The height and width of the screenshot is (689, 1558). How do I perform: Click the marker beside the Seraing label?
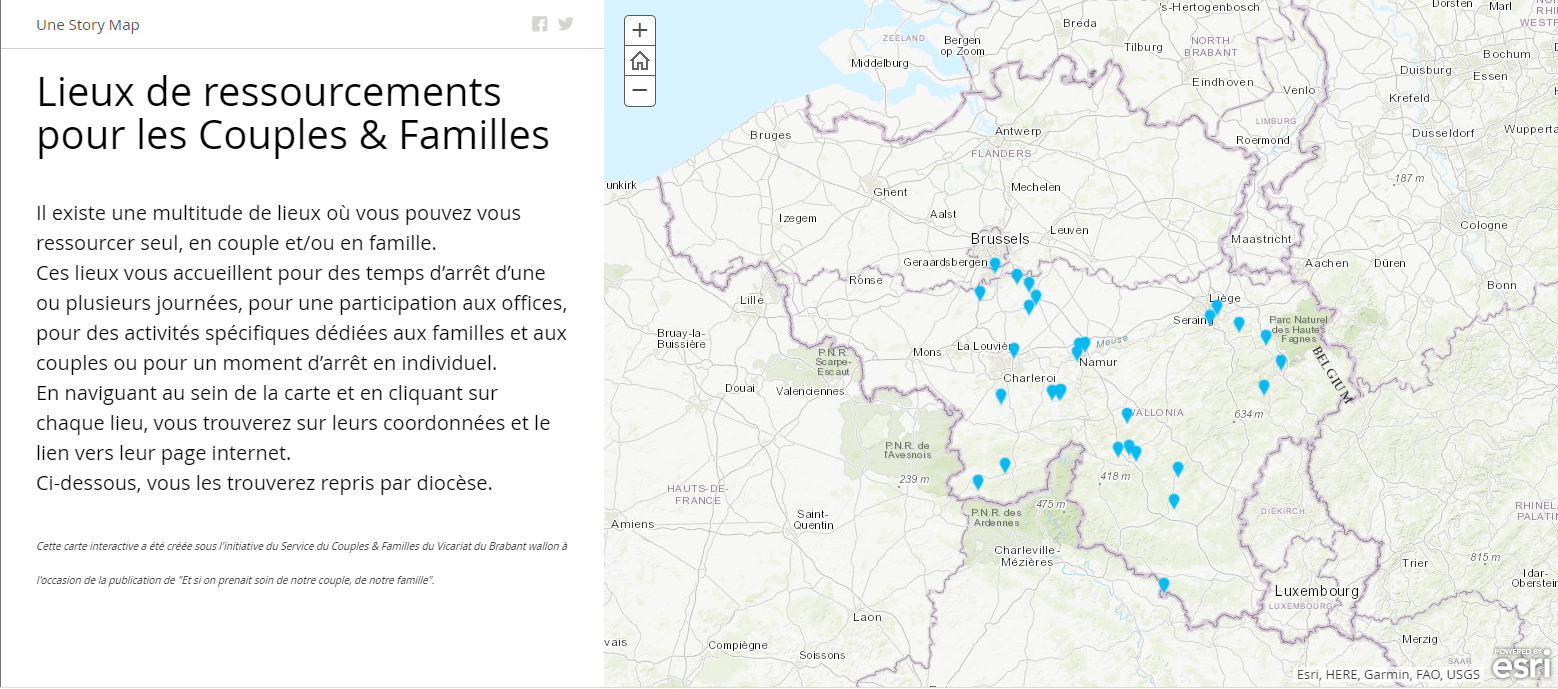[x=1210, y=316]
